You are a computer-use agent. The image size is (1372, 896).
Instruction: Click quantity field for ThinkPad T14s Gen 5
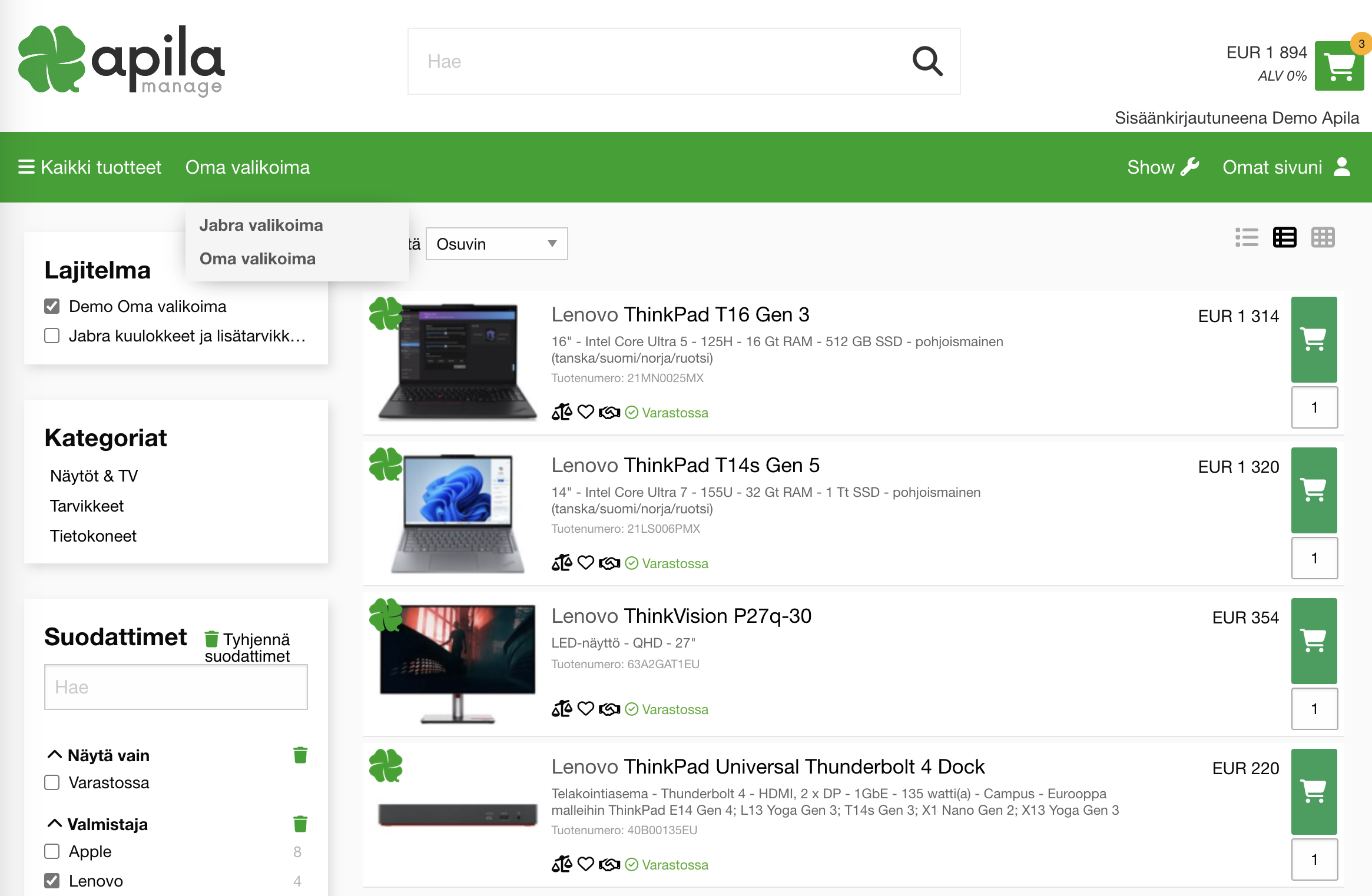click(1314, 558)
